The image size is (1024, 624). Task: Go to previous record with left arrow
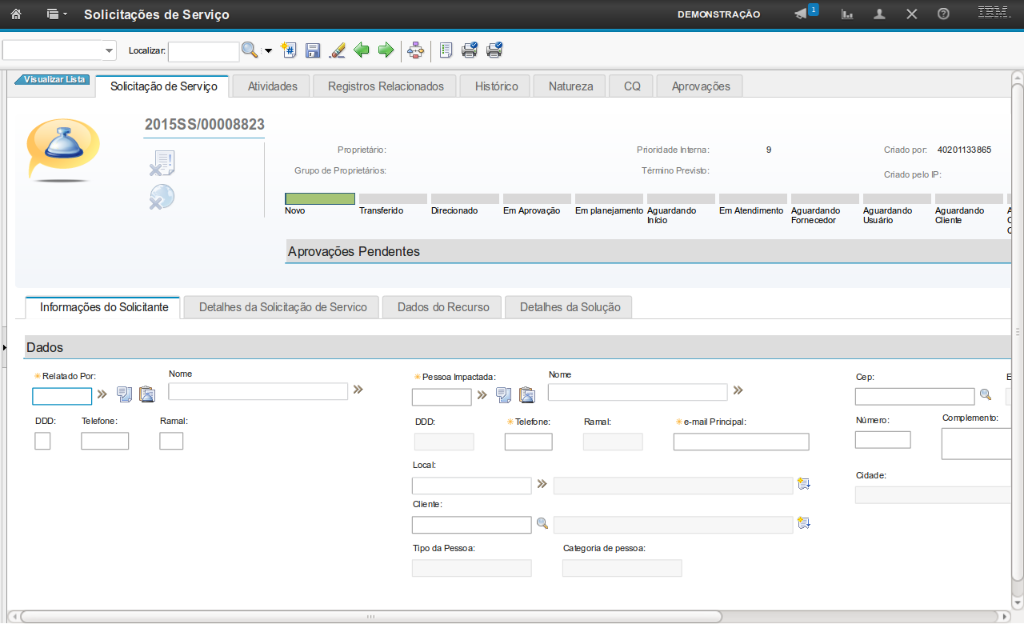click(x=362, y=50)
